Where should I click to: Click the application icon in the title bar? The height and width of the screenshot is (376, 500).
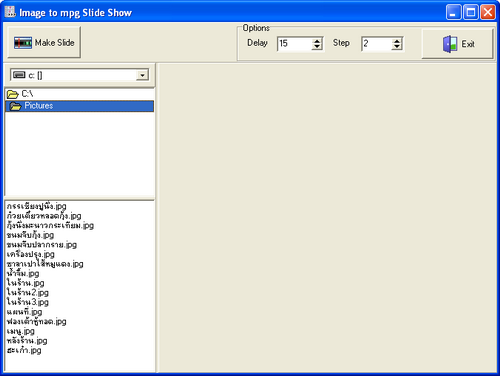pyautogui.click(x=10, y=12)
